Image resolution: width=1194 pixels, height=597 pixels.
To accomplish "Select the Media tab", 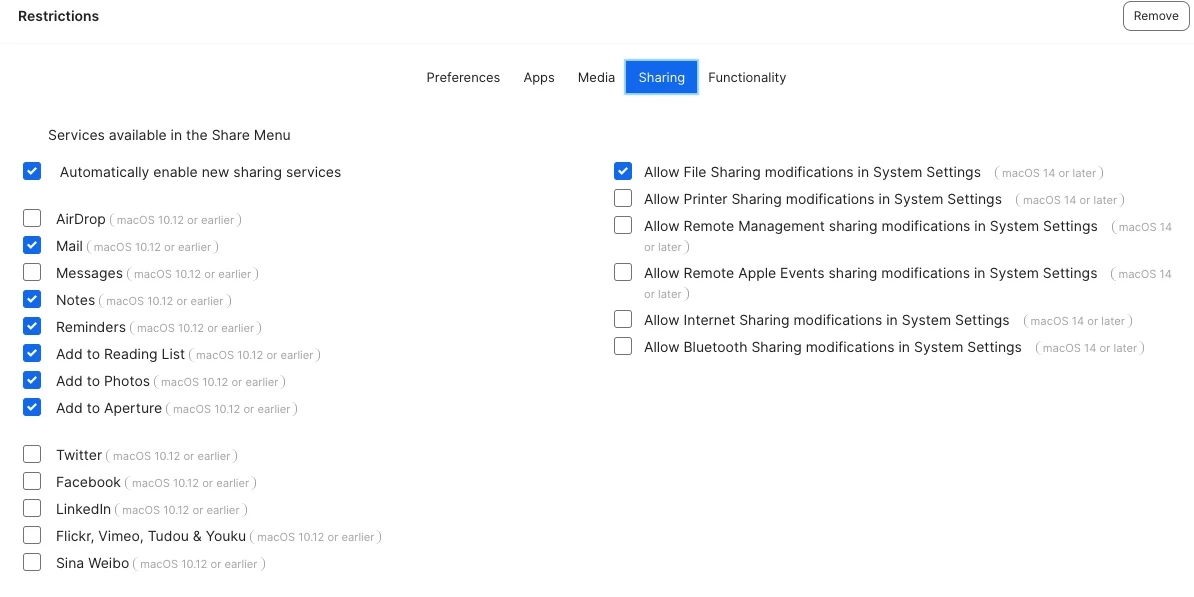I will 596,77.
